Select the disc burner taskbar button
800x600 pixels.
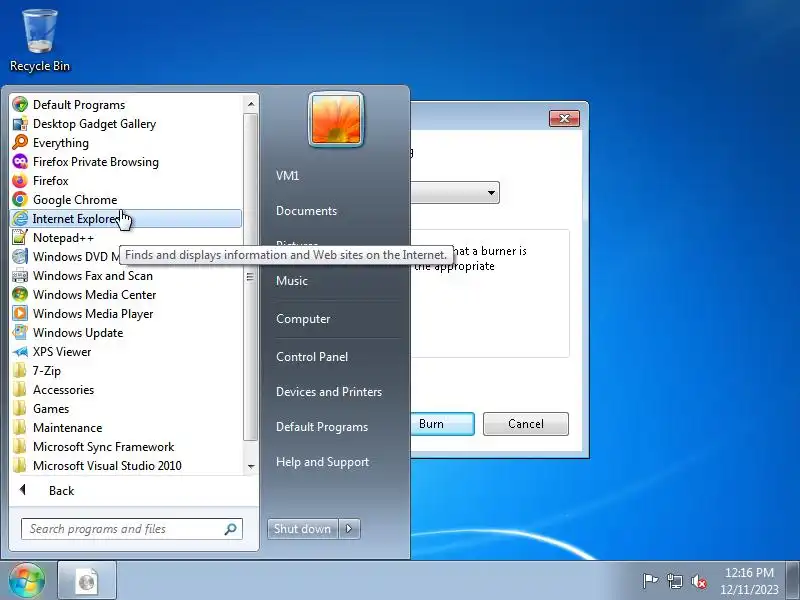click(x=87, y=581)
